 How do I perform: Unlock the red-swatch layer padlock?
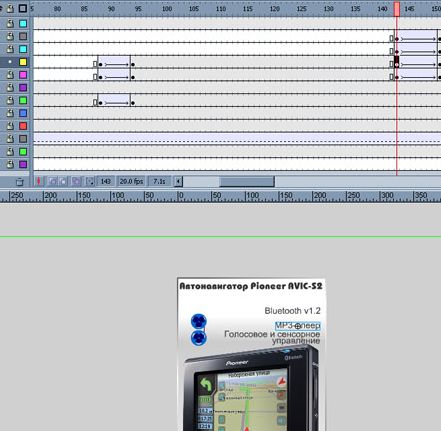[10, 126]
